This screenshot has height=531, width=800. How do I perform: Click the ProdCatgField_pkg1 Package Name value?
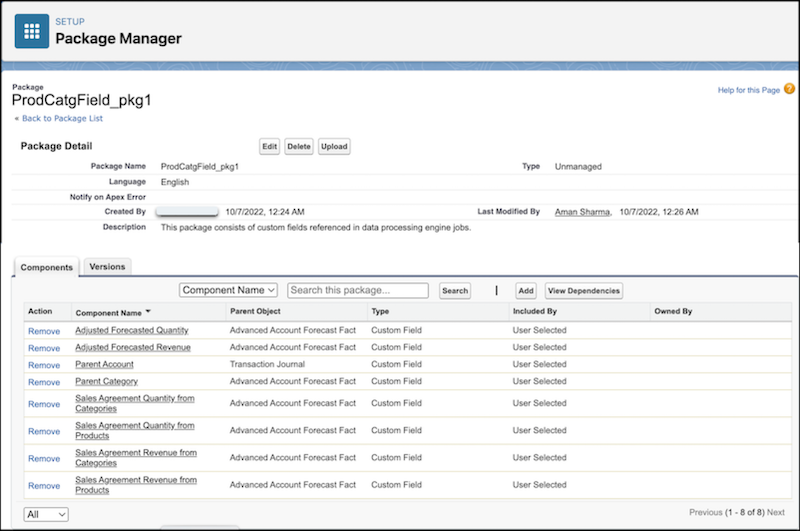pyautogui.click(x=199, y=167)
